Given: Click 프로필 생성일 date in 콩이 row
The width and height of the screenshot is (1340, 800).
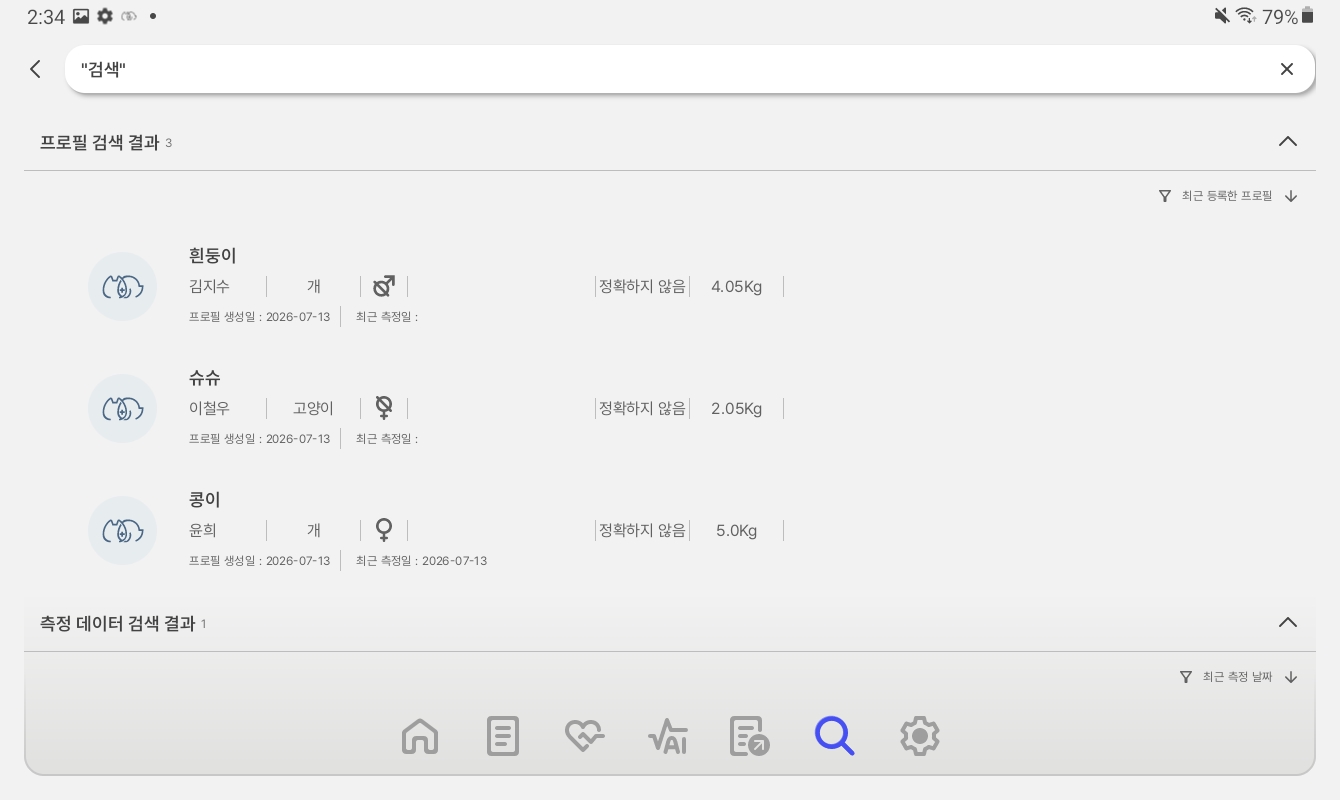Looking at the screenshot, I should (259, 561).
